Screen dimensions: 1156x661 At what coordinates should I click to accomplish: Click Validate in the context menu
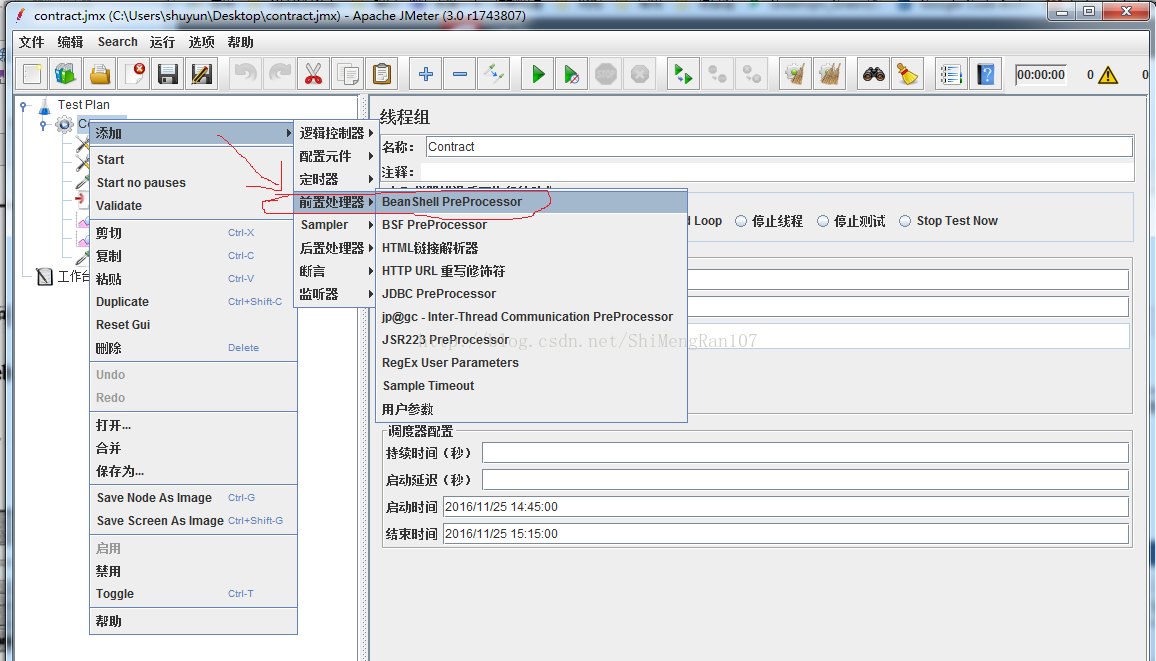[192, 206]
